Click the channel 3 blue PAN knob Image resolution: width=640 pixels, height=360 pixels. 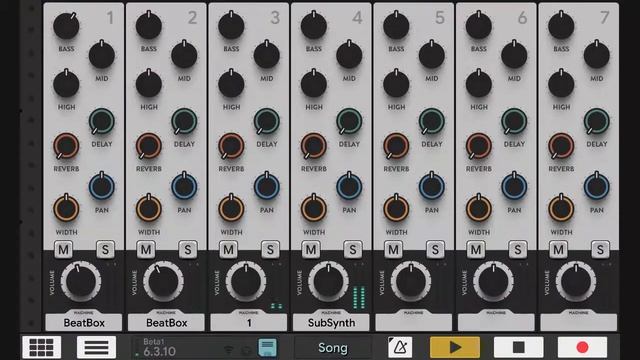pos(267,187)
